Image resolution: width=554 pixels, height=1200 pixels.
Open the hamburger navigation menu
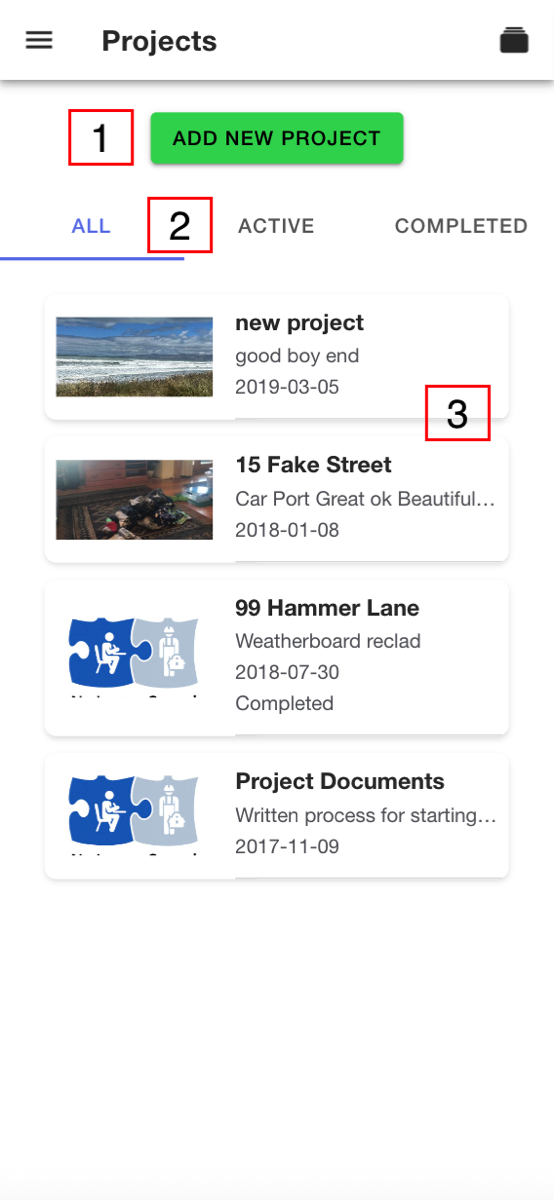coord(39,40)
